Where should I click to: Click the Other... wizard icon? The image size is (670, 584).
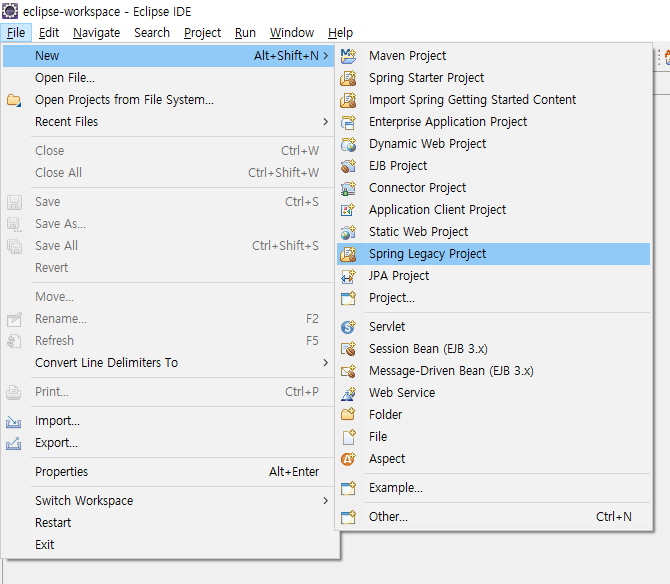click(348, 517)
